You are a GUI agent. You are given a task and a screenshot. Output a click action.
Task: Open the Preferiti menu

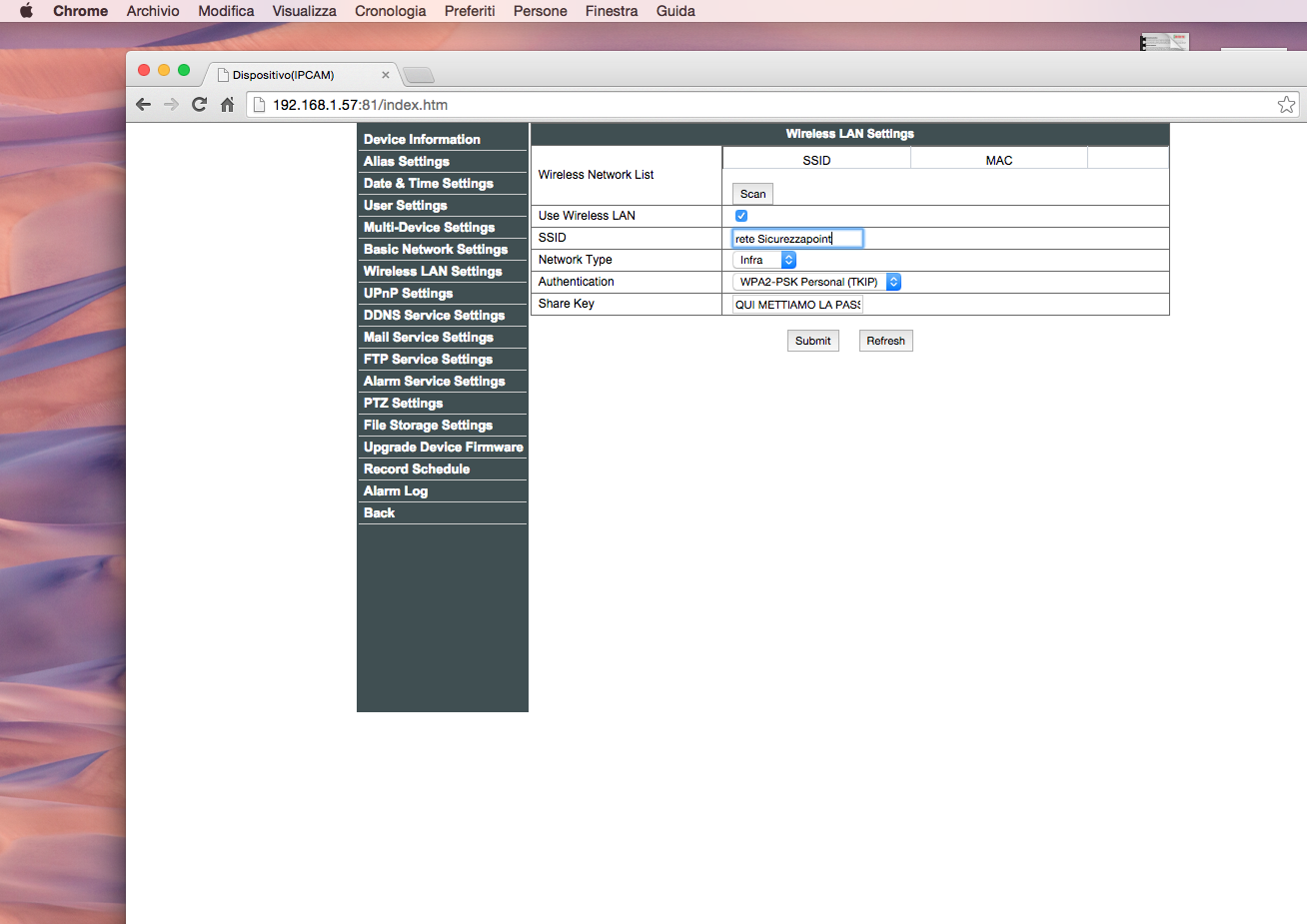point(470,11)
